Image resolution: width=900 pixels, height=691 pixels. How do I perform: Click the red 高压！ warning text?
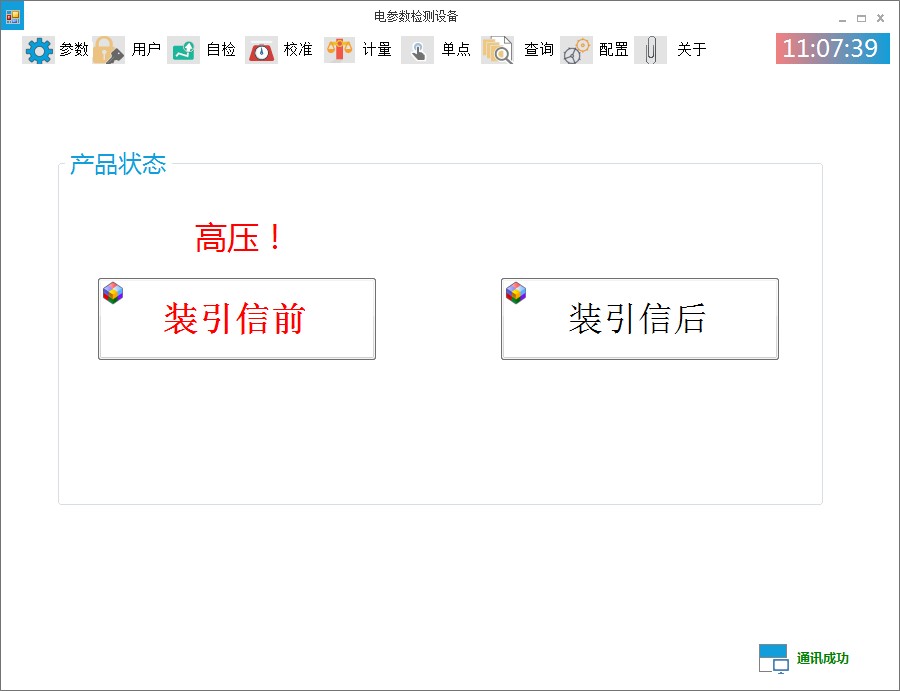239,238
